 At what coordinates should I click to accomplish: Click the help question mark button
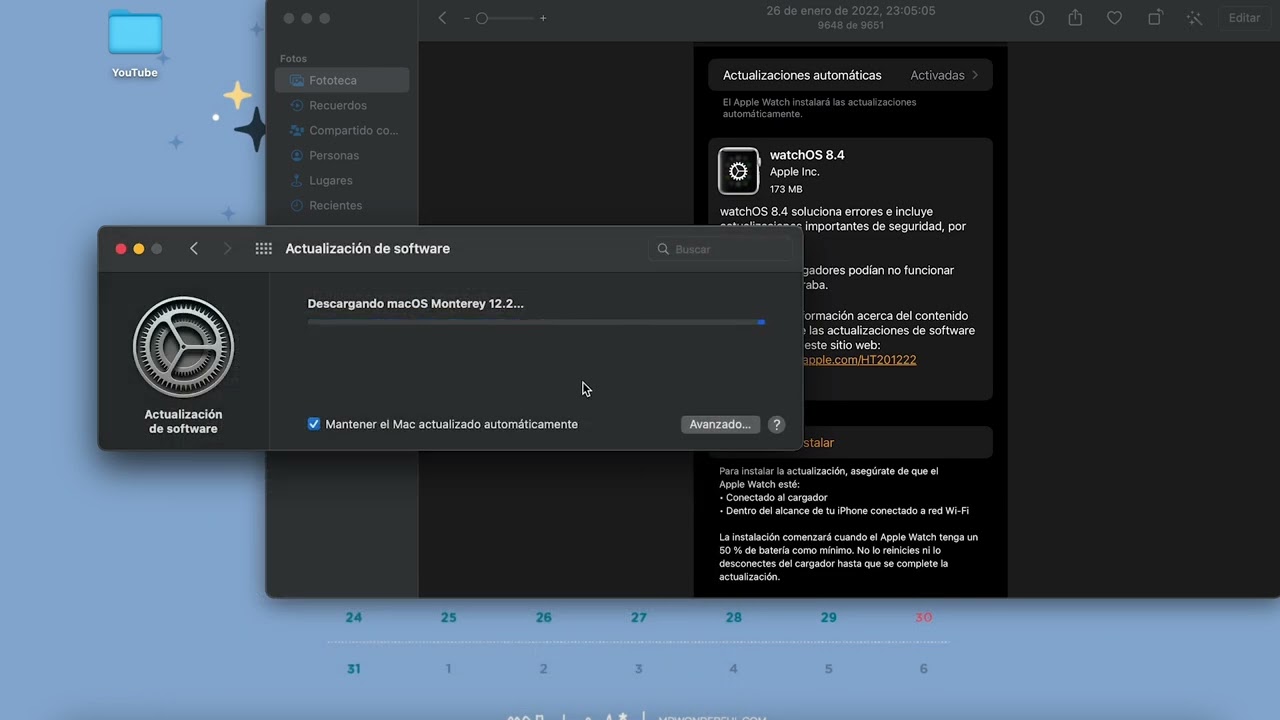[776, 424]
